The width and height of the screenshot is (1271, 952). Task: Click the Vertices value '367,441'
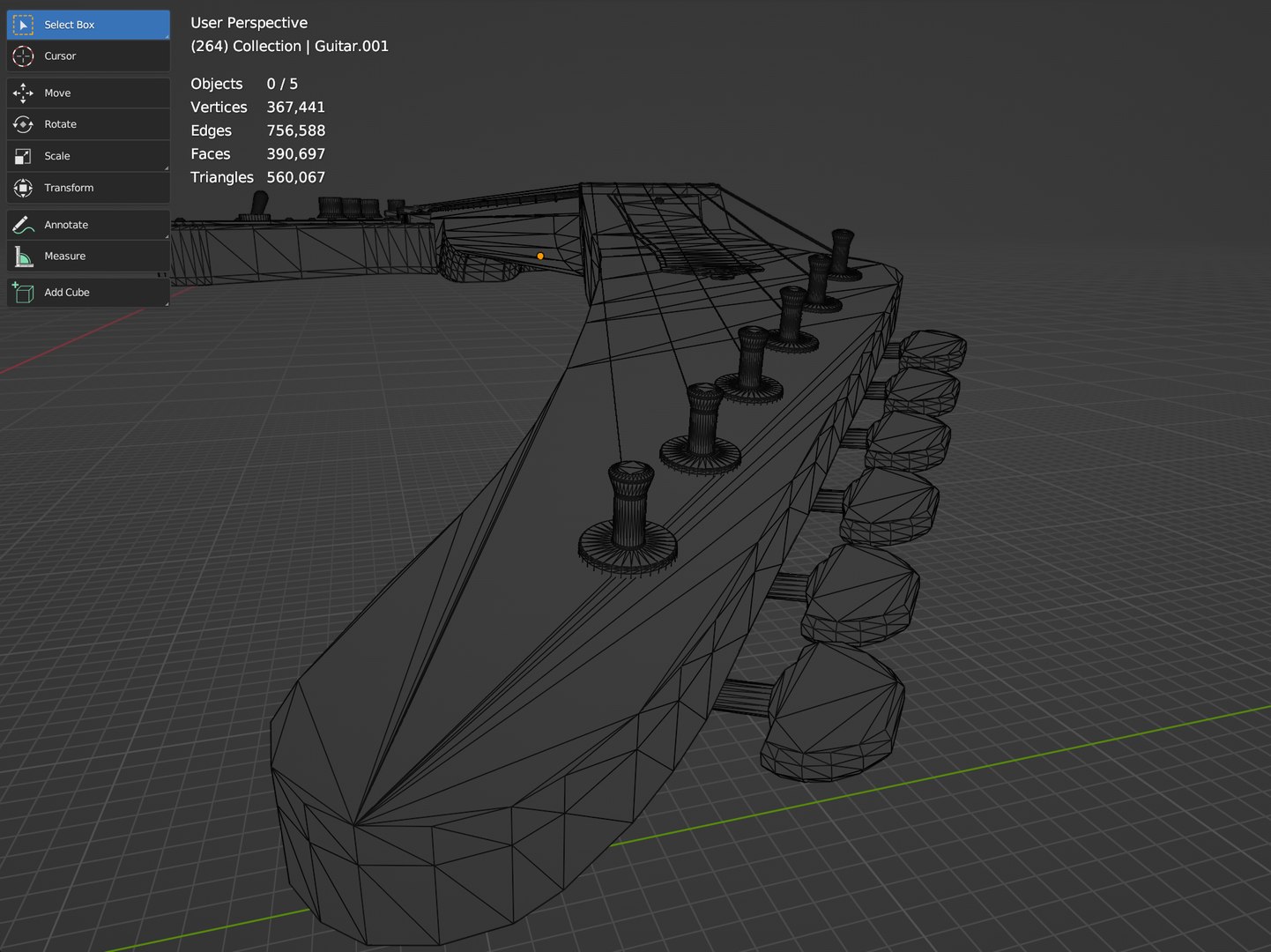[295, 107]
